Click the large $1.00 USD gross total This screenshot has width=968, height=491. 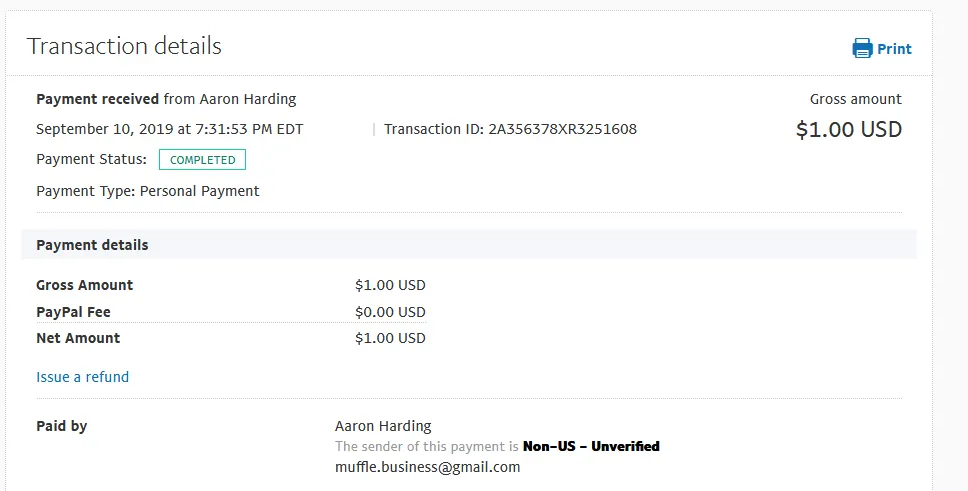[848, 130]
